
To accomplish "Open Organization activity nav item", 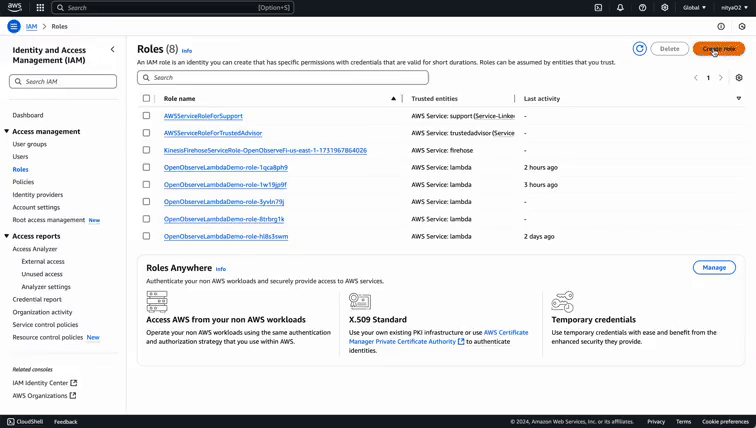I will tap(42, 312).
